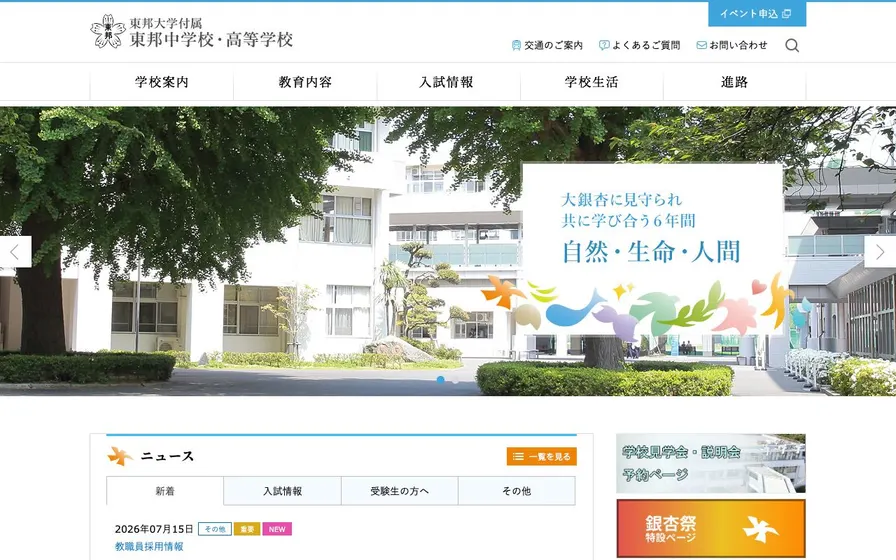This screenshot has height=560, width=896.
Task: Open 学校案内 menu
Action: click(x=162, y=82)
